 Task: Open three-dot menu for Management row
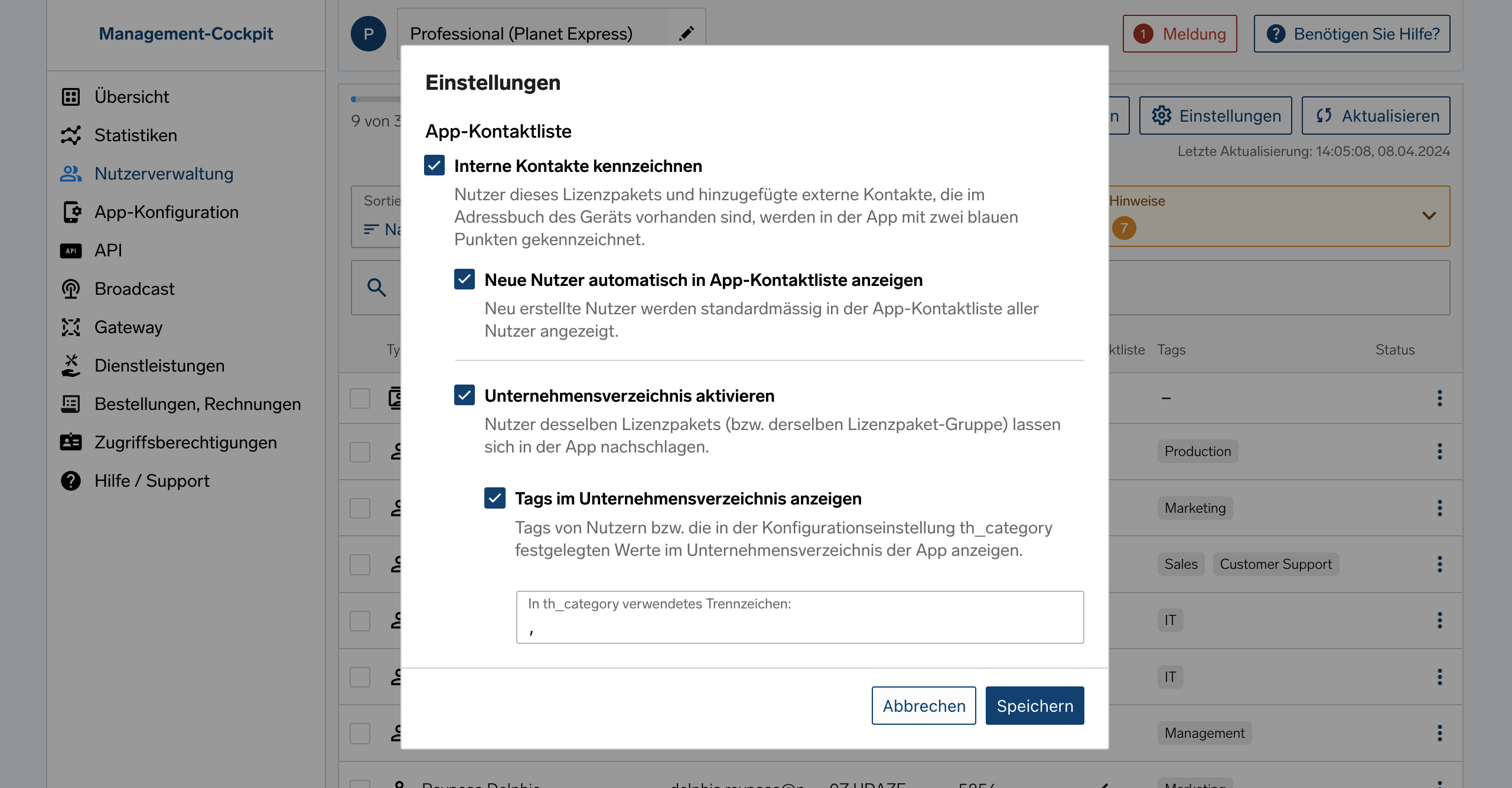point(1439,733)
